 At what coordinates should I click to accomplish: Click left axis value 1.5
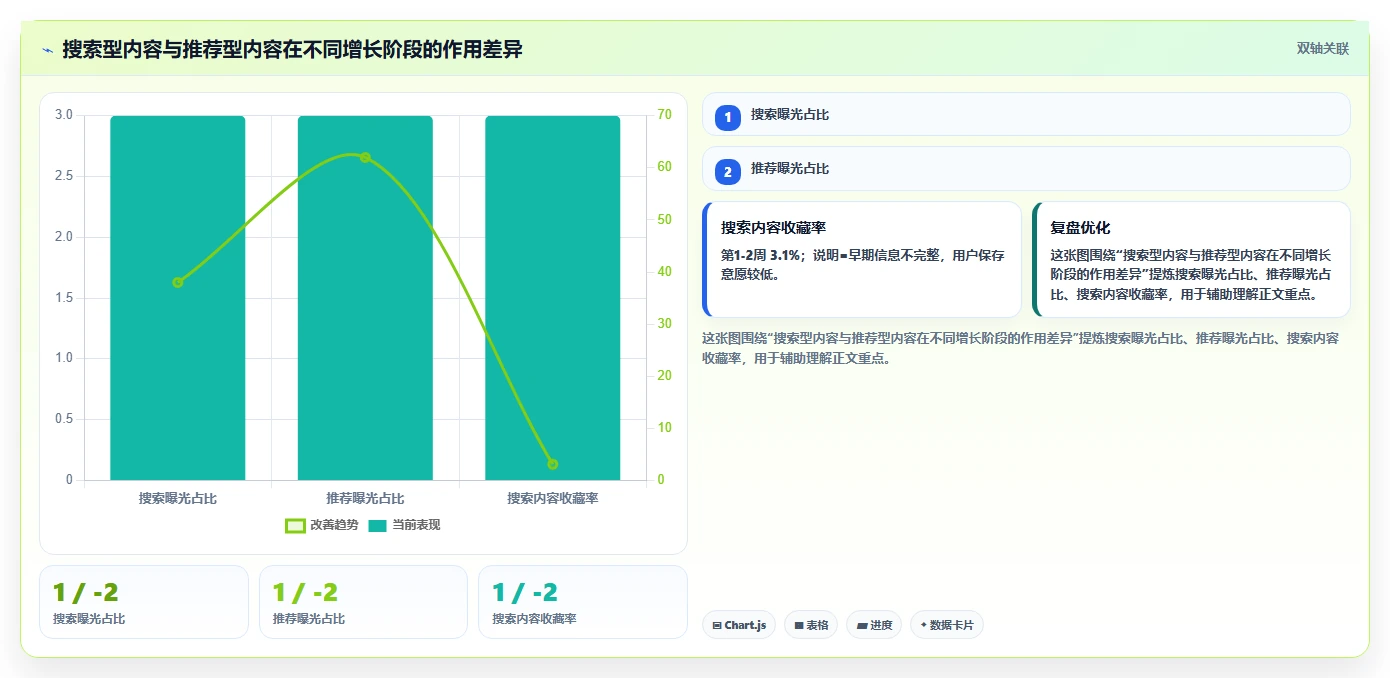(64, 298)
